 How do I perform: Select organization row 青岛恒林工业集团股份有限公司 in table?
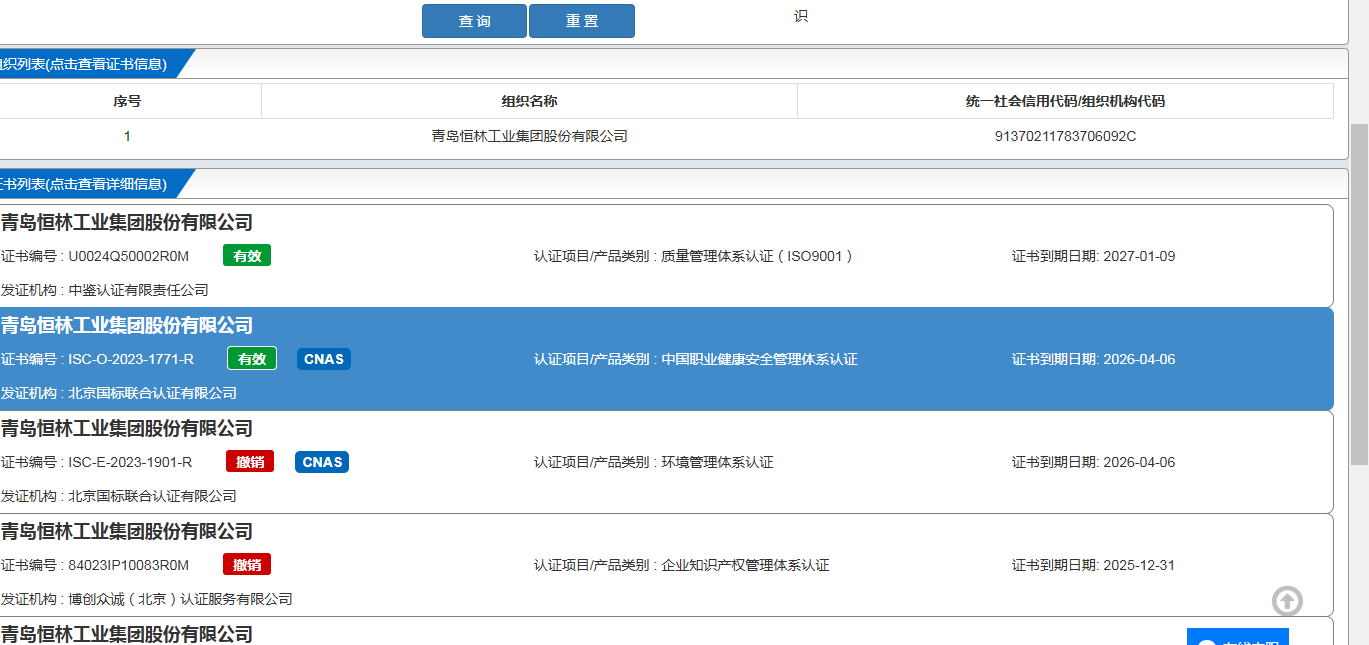pos(666,136)
